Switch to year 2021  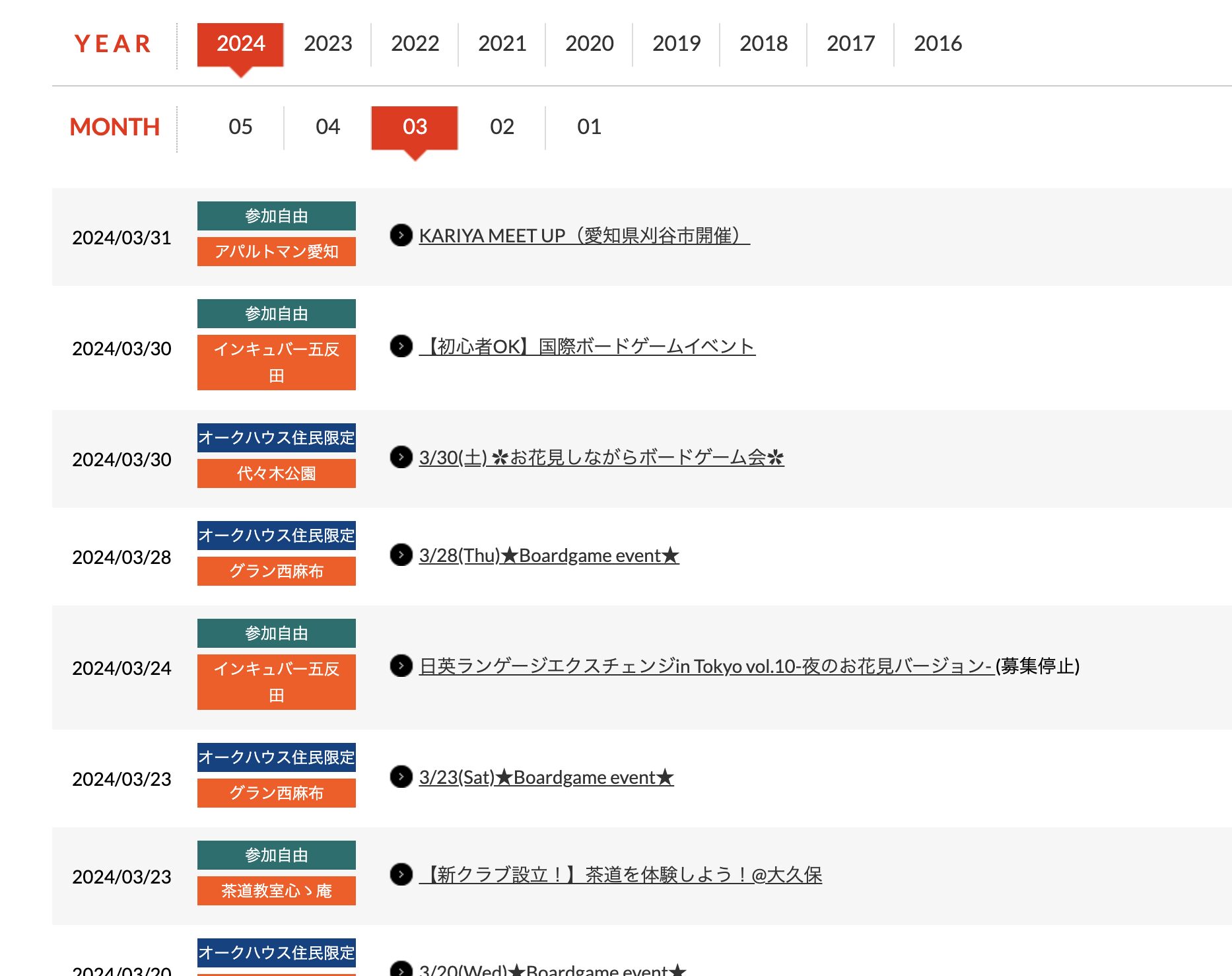click(502, 44)
